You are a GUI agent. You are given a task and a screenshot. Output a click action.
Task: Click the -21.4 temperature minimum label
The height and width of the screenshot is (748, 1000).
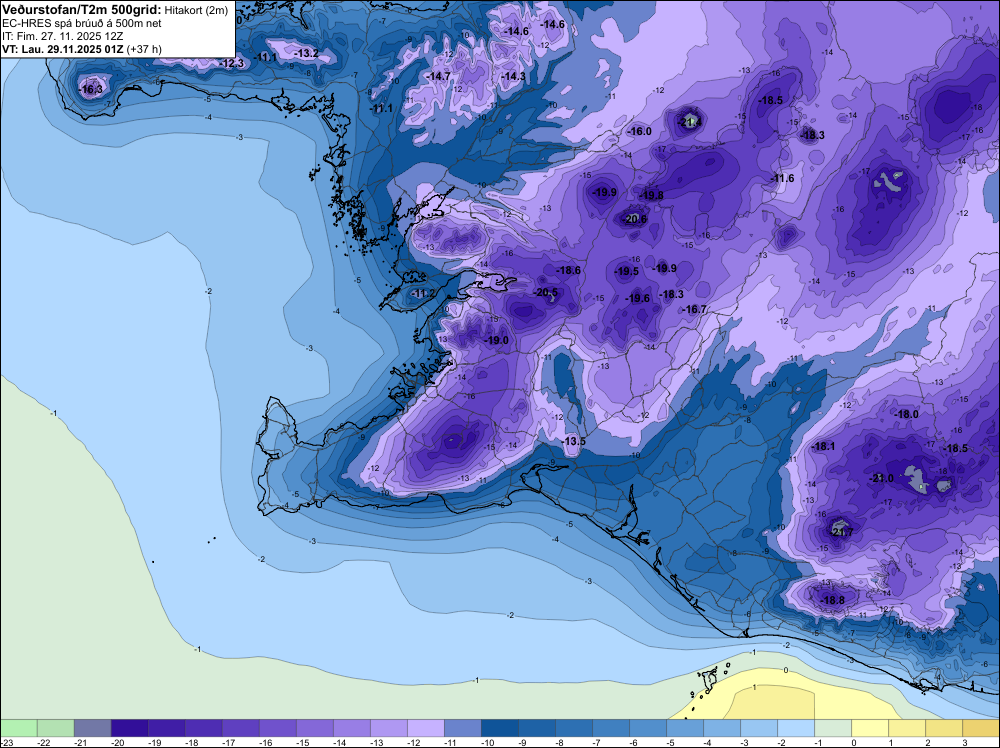[689, 122]
